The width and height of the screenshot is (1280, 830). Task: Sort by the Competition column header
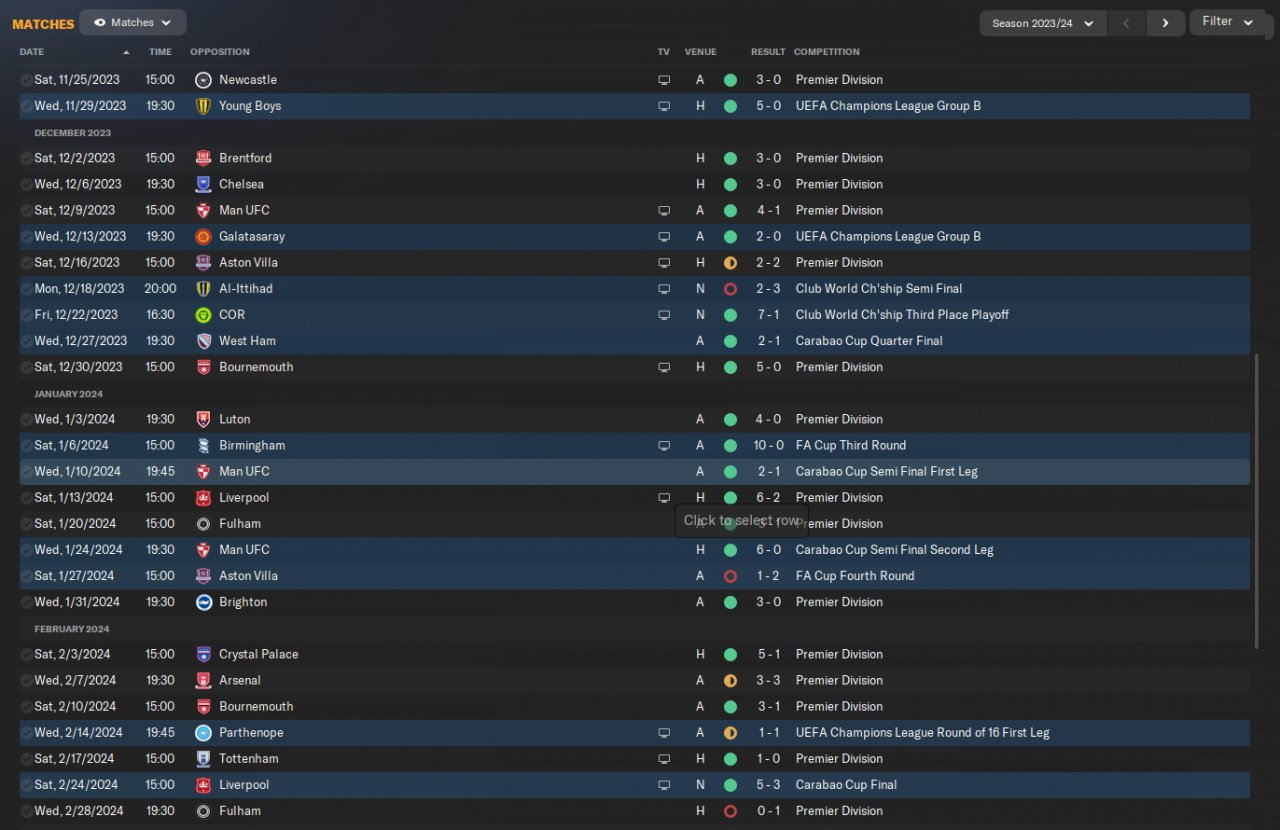click(x=826, y=52)
